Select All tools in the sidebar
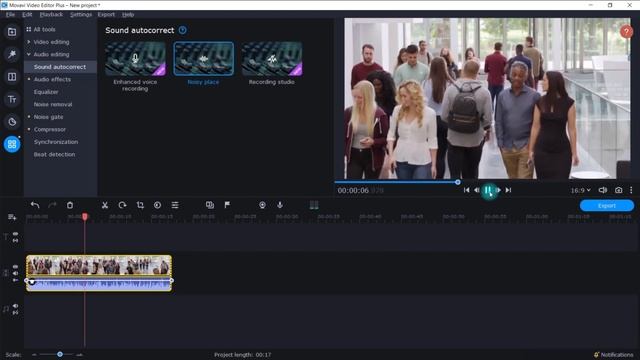This screenshot has width=640, height=360. 44,29
